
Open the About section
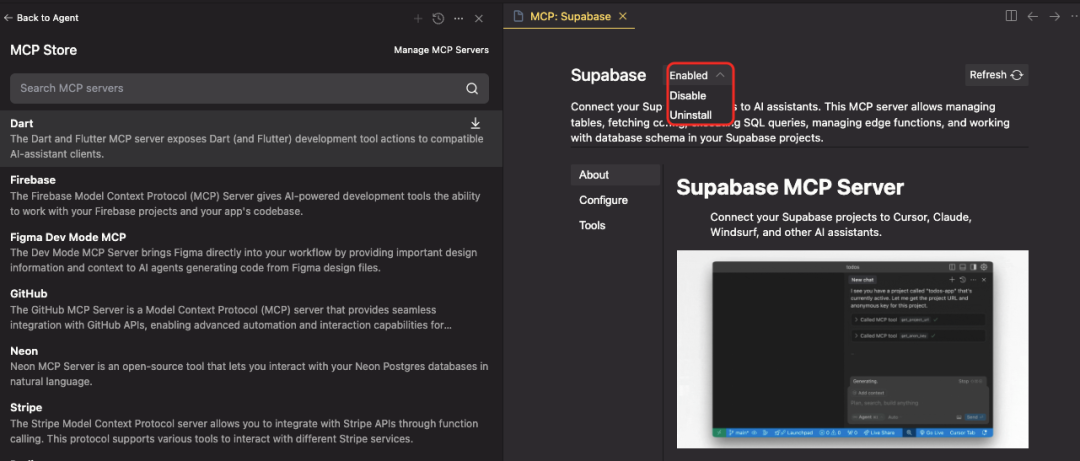615,175
